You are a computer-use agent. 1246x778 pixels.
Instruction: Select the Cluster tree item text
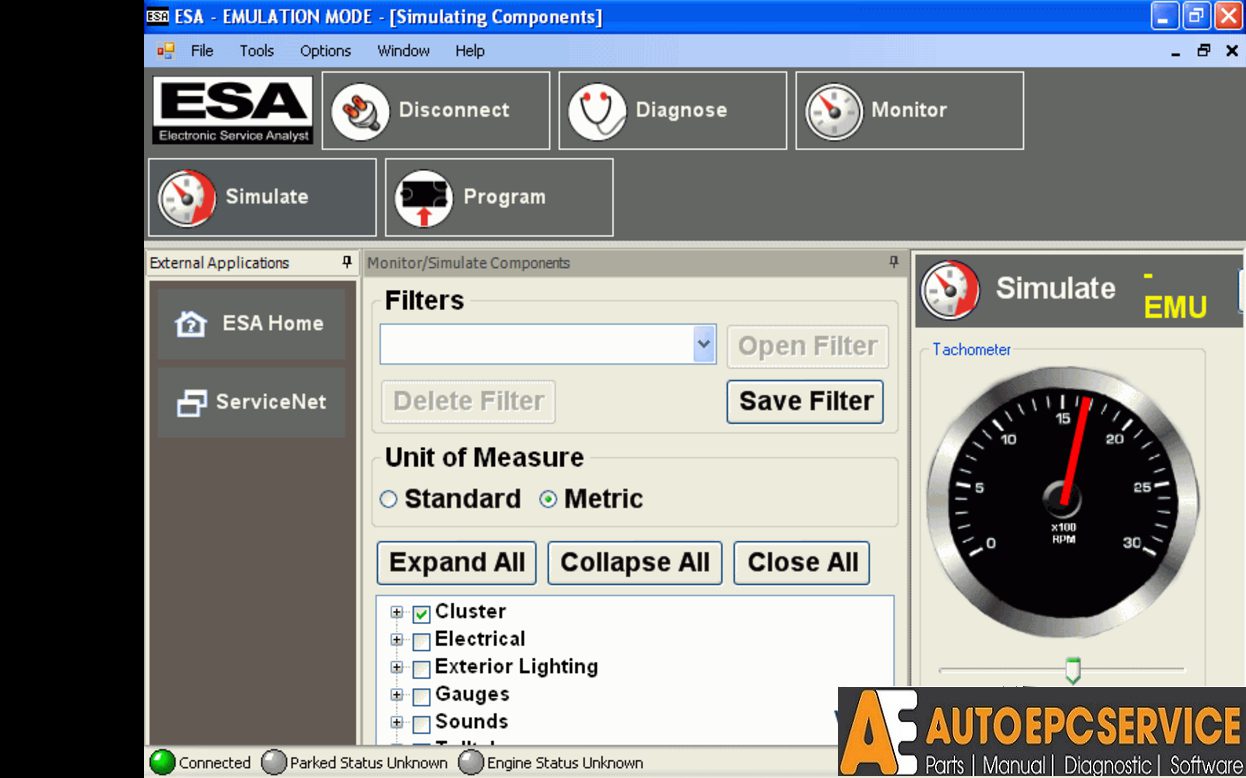pyautogui.click(x=471, y=611)
